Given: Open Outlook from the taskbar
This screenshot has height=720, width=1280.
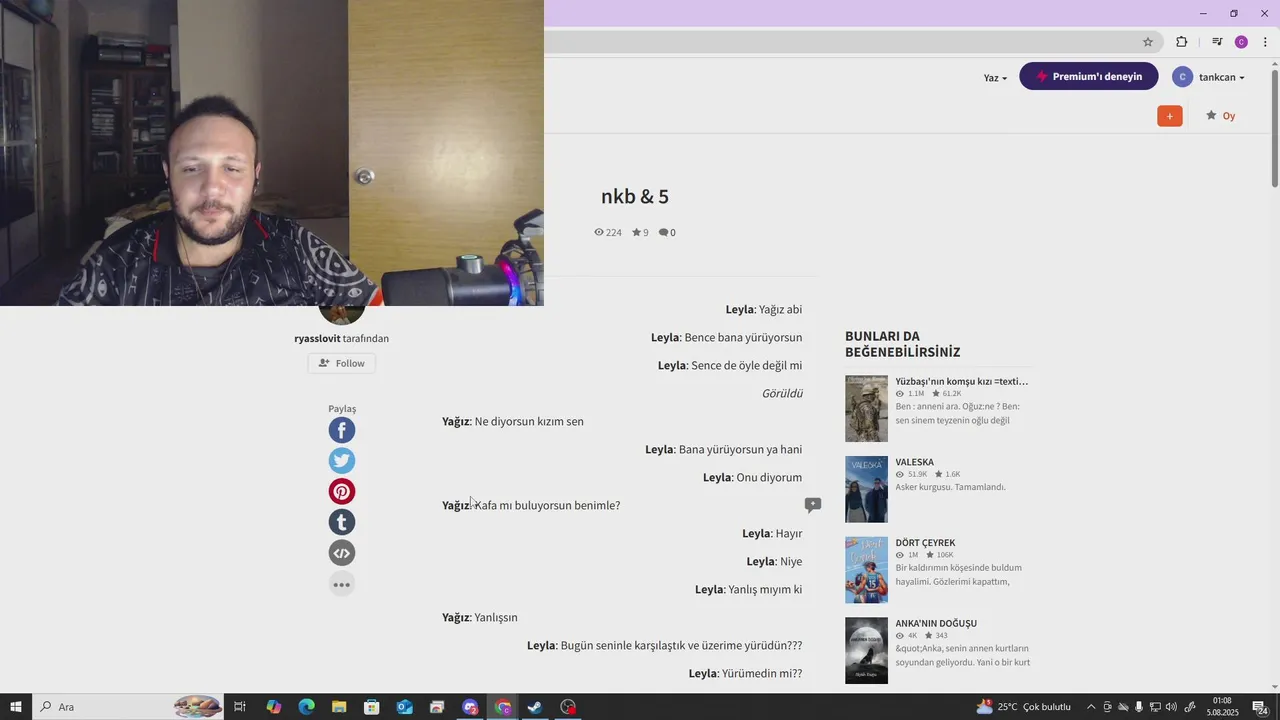Looking at the screenshot, I should coord(404,707).
